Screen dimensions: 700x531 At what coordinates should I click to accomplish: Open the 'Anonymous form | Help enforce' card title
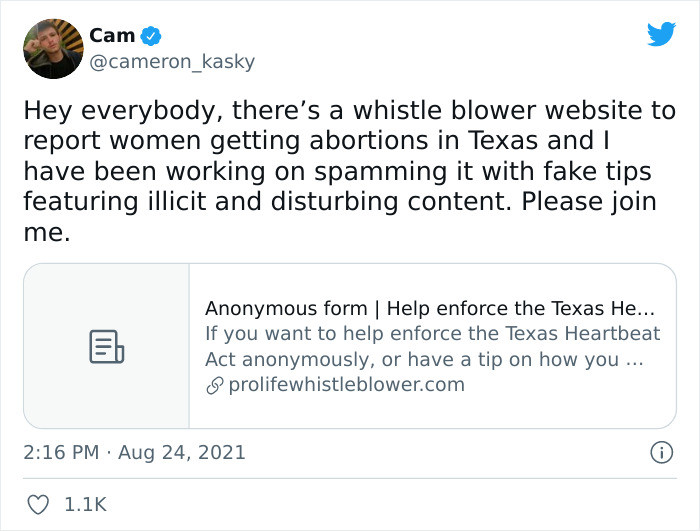[x=430, y=308]
